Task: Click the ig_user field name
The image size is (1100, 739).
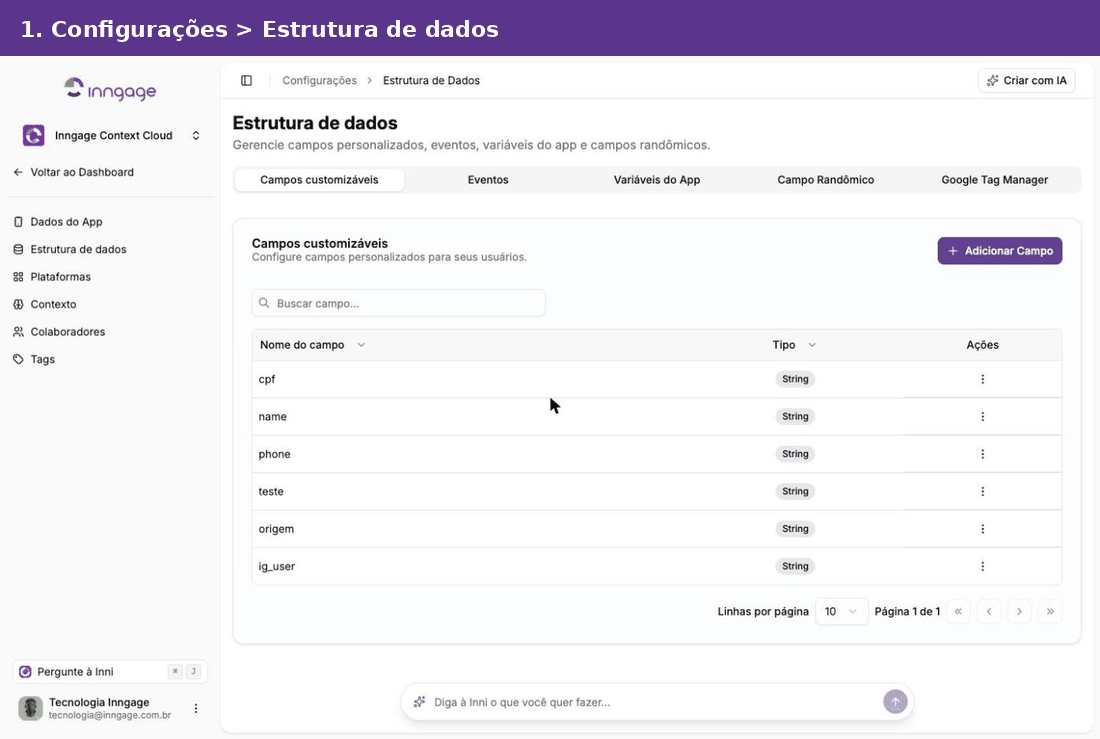Action: point(276,566)
